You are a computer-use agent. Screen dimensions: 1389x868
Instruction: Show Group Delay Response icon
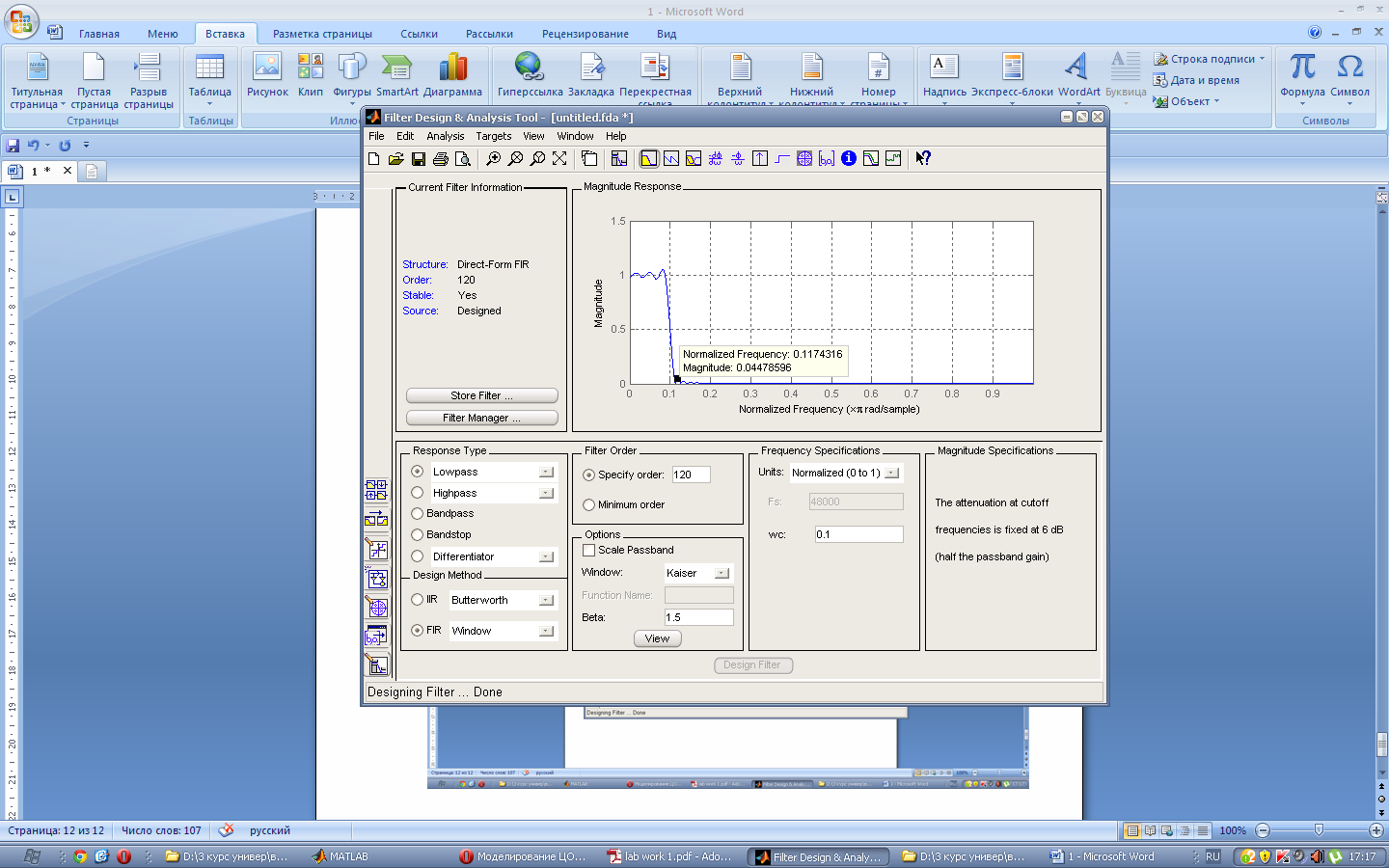(716, 159)
